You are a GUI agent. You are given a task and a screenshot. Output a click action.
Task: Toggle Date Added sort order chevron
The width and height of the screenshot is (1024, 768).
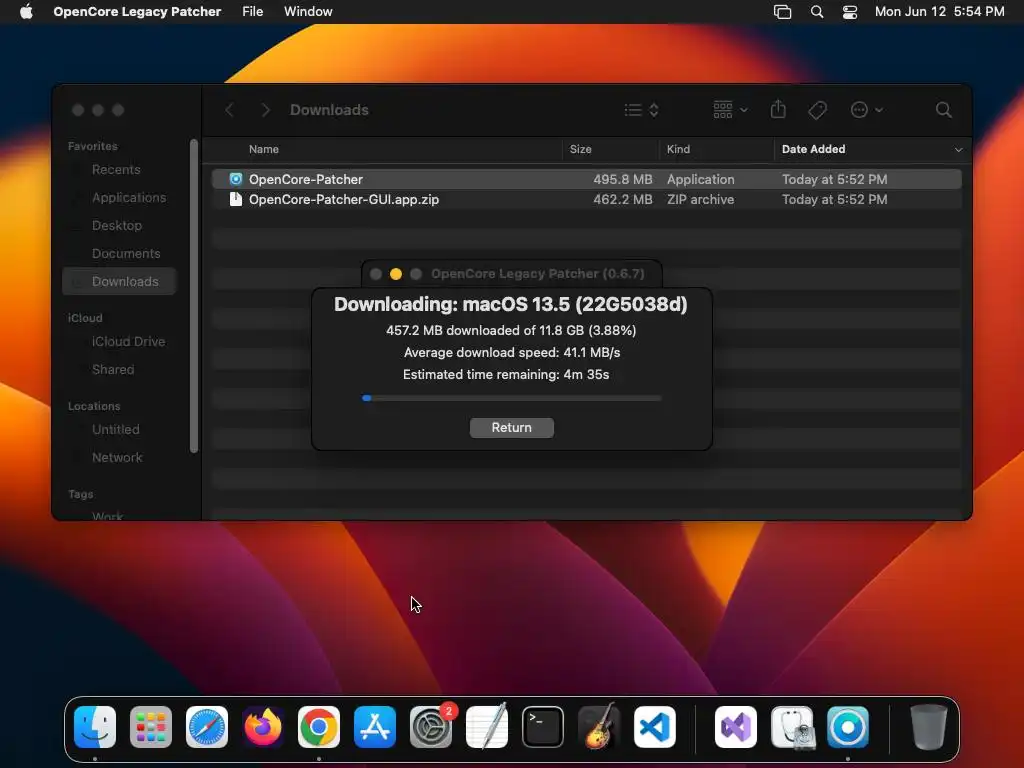958,150
